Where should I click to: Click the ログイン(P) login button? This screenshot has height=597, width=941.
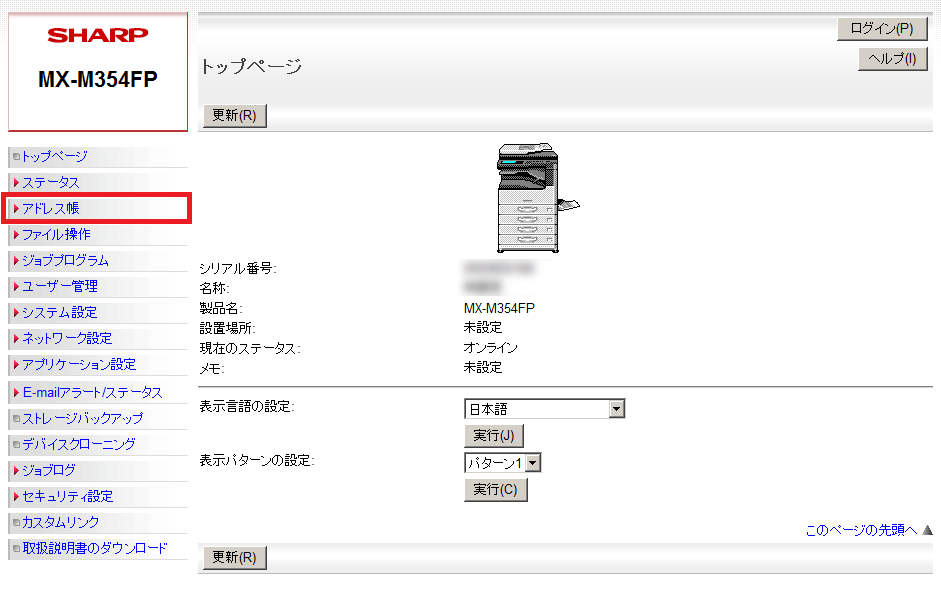point(882,29)
